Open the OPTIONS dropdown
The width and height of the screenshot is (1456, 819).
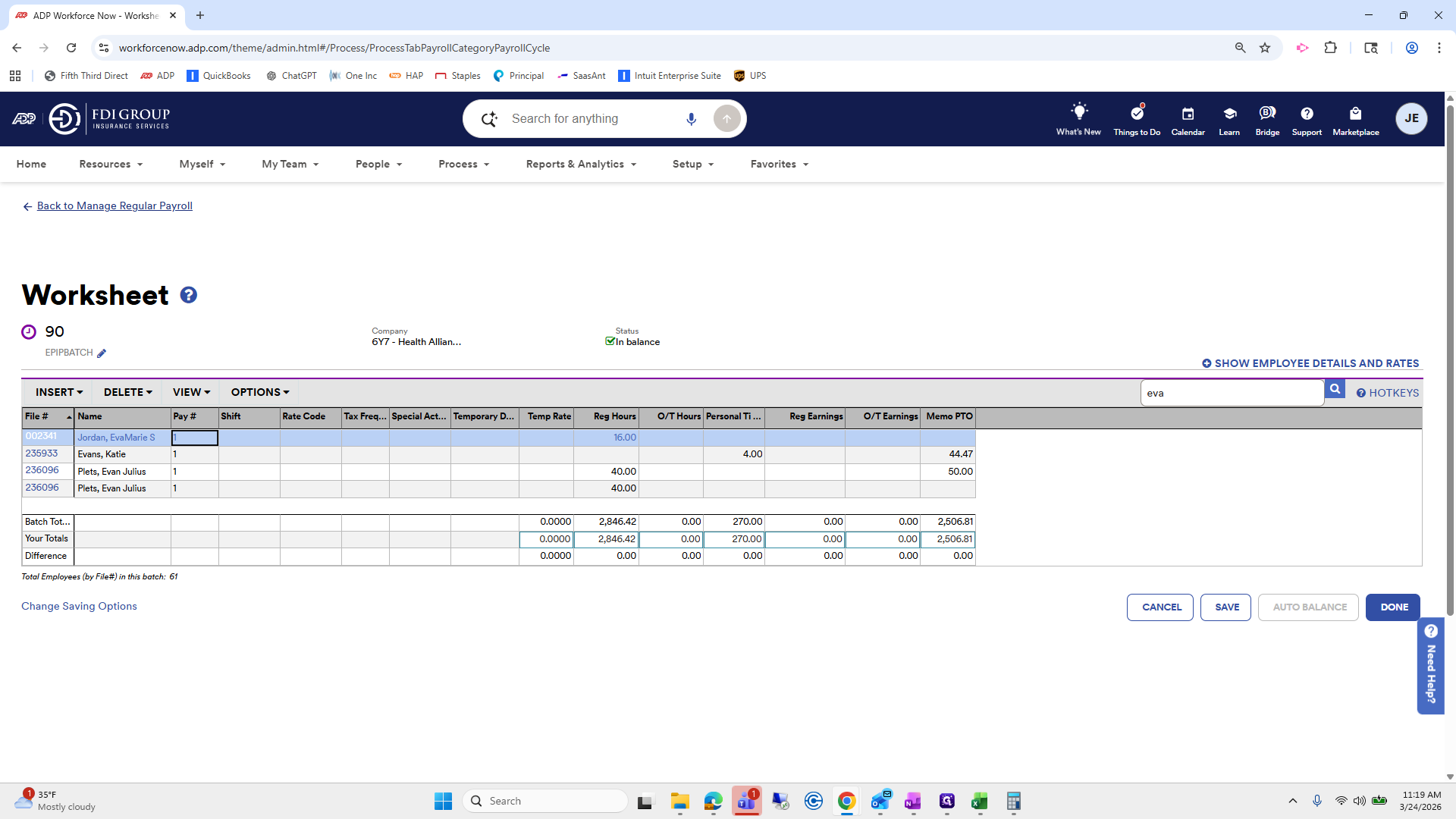coord(259,392)
